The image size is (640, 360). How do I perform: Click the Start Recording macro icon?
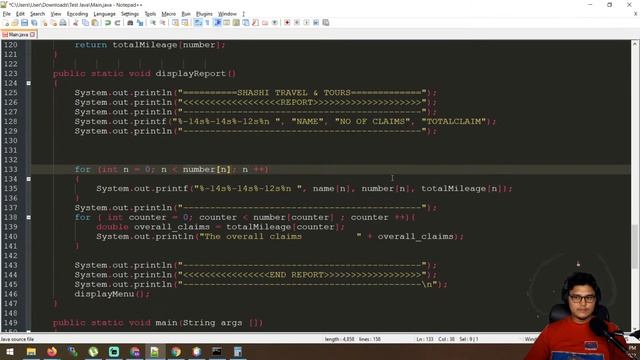pos(287,22)
